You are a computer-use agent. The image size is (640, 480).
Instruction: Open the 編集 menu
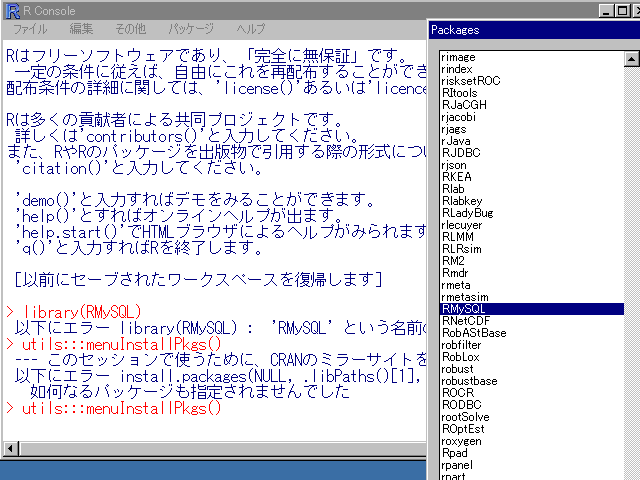[81, 29]
